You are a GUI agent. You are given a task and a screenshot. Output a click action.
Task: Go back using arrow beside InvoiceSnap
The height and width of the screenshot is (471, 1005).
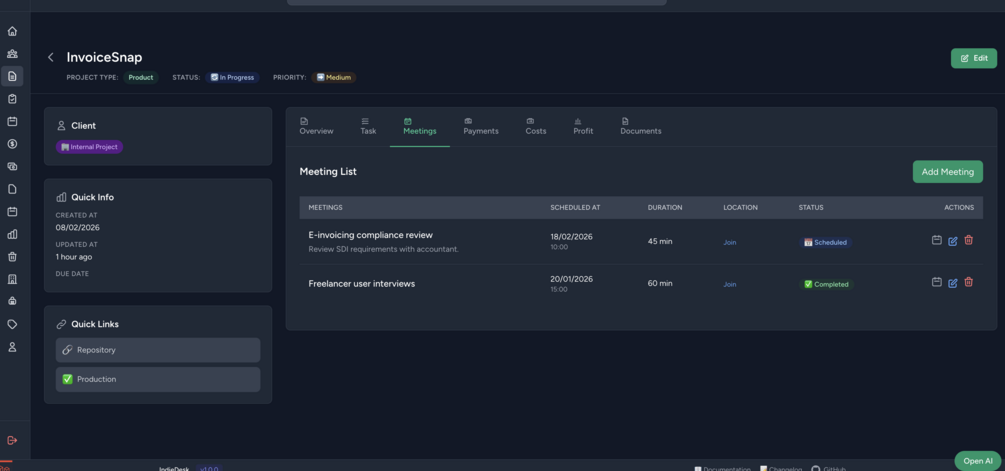pyautogui.click(x=51, y=58)
